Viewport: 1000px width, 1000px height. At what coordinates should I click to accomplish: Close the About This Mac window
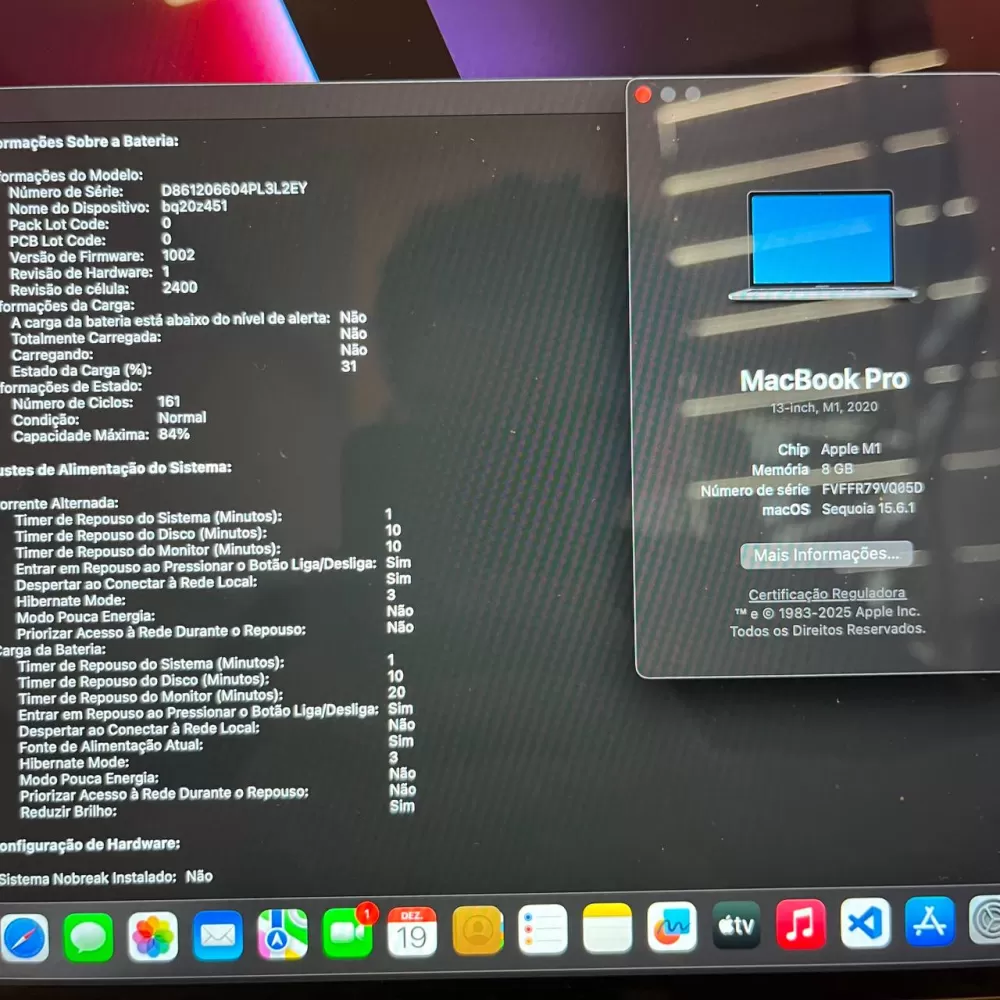(643, 95)
